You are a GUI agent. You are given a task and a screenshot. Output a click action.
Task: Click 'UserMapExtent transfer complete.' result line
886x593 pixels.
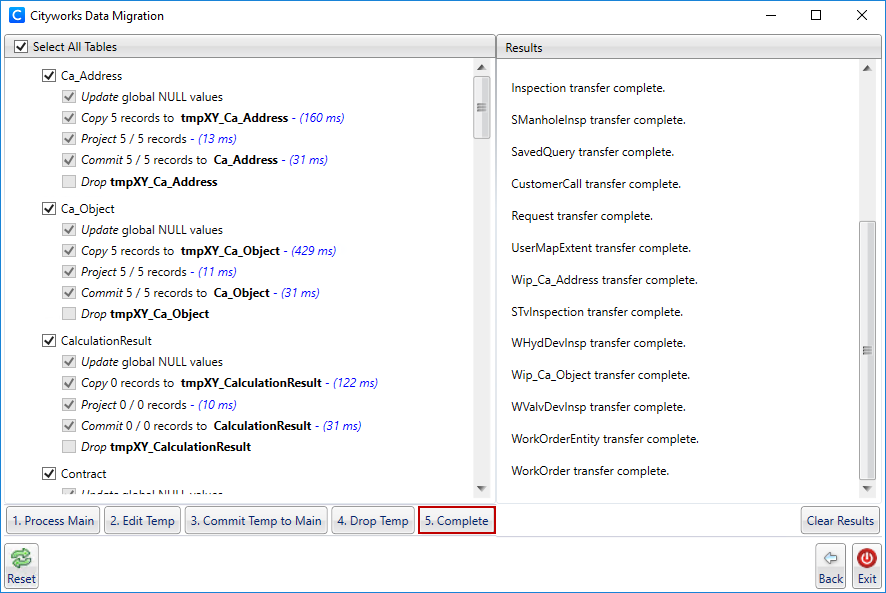coord(601,248)
